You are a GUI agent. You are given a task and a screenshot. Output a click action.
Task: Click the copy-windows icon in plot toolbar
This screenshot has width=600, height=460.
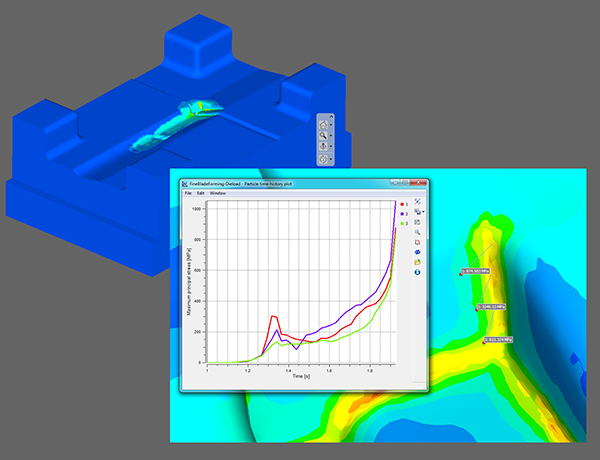point(417,212)
